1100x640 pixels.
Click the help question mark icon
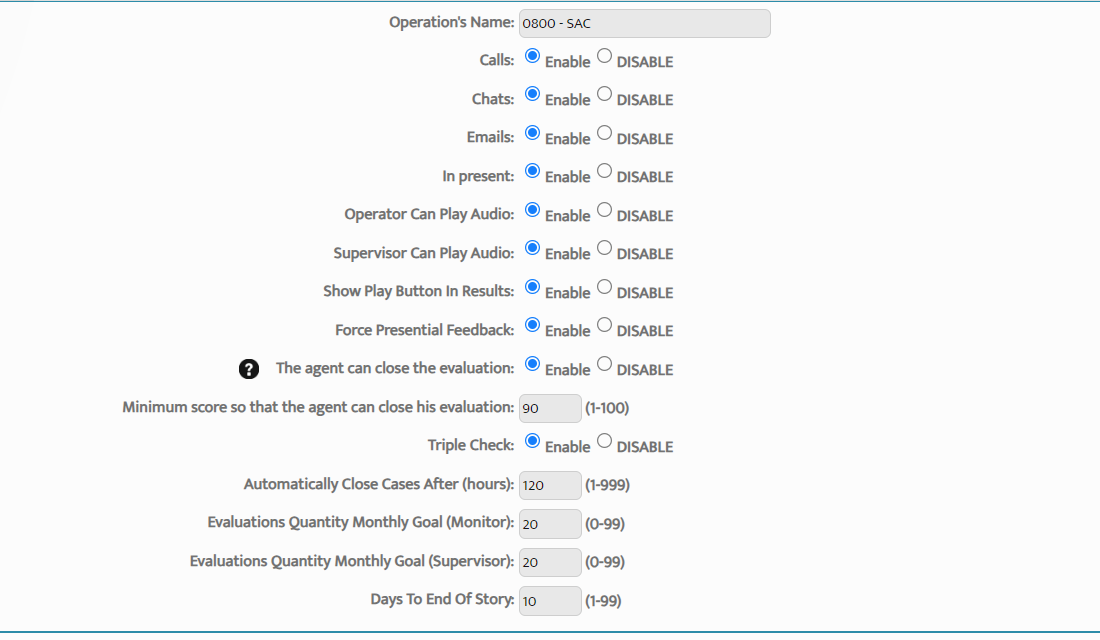(x=249, y=369)
